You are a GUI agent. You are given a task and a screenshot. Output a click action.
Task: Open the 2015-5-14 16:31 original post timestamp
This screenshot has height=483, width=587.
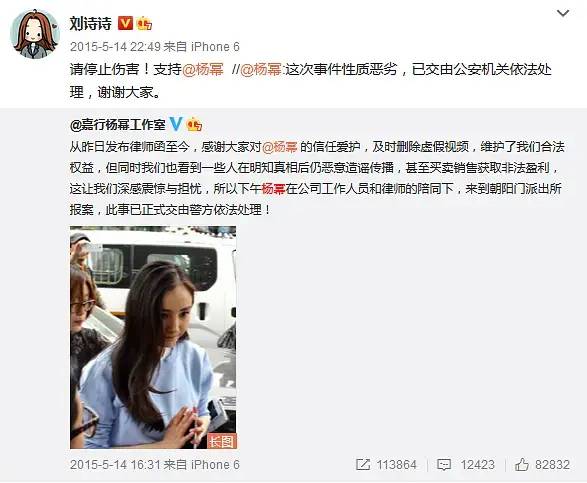point(115,465)
